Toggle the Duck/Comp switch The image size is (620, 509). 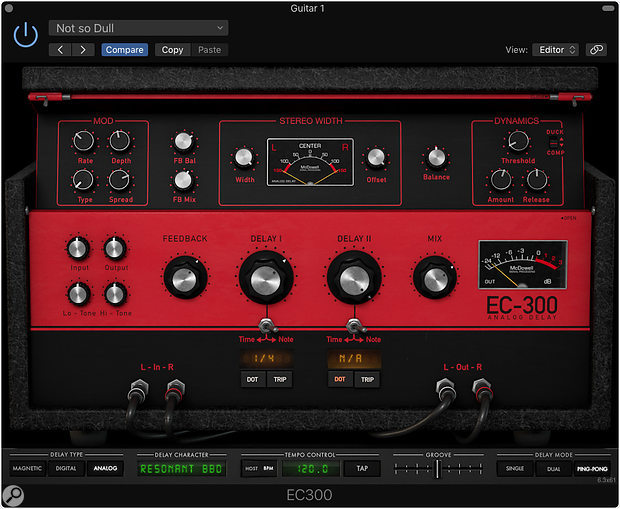click(554, 142)
